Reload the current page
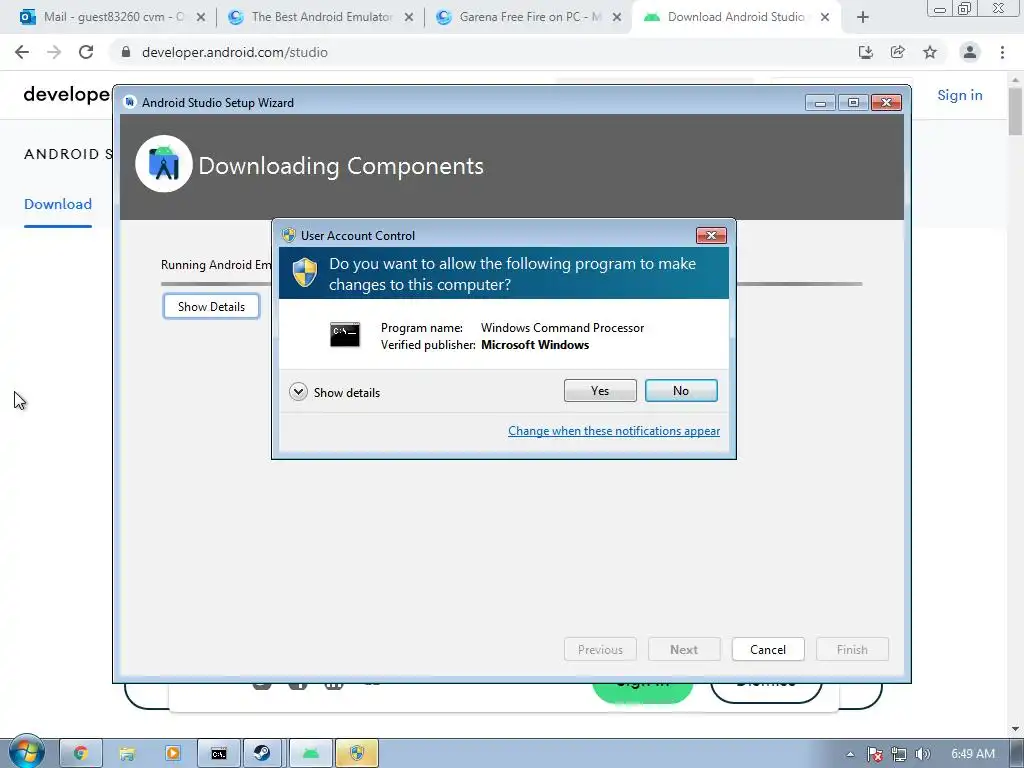The image size is (1024, 768). [86, 52]
